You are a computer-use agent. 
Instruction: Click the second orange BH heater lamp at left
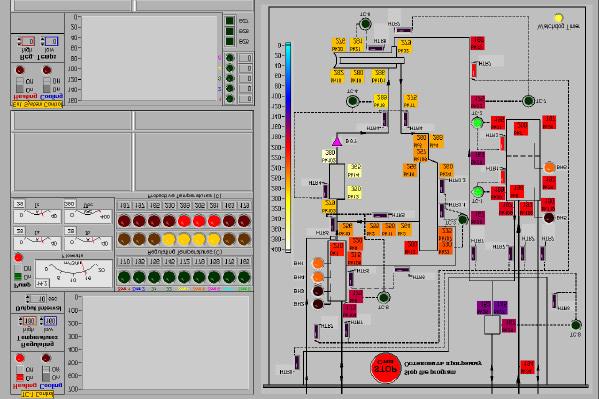(x=318, y=277)
